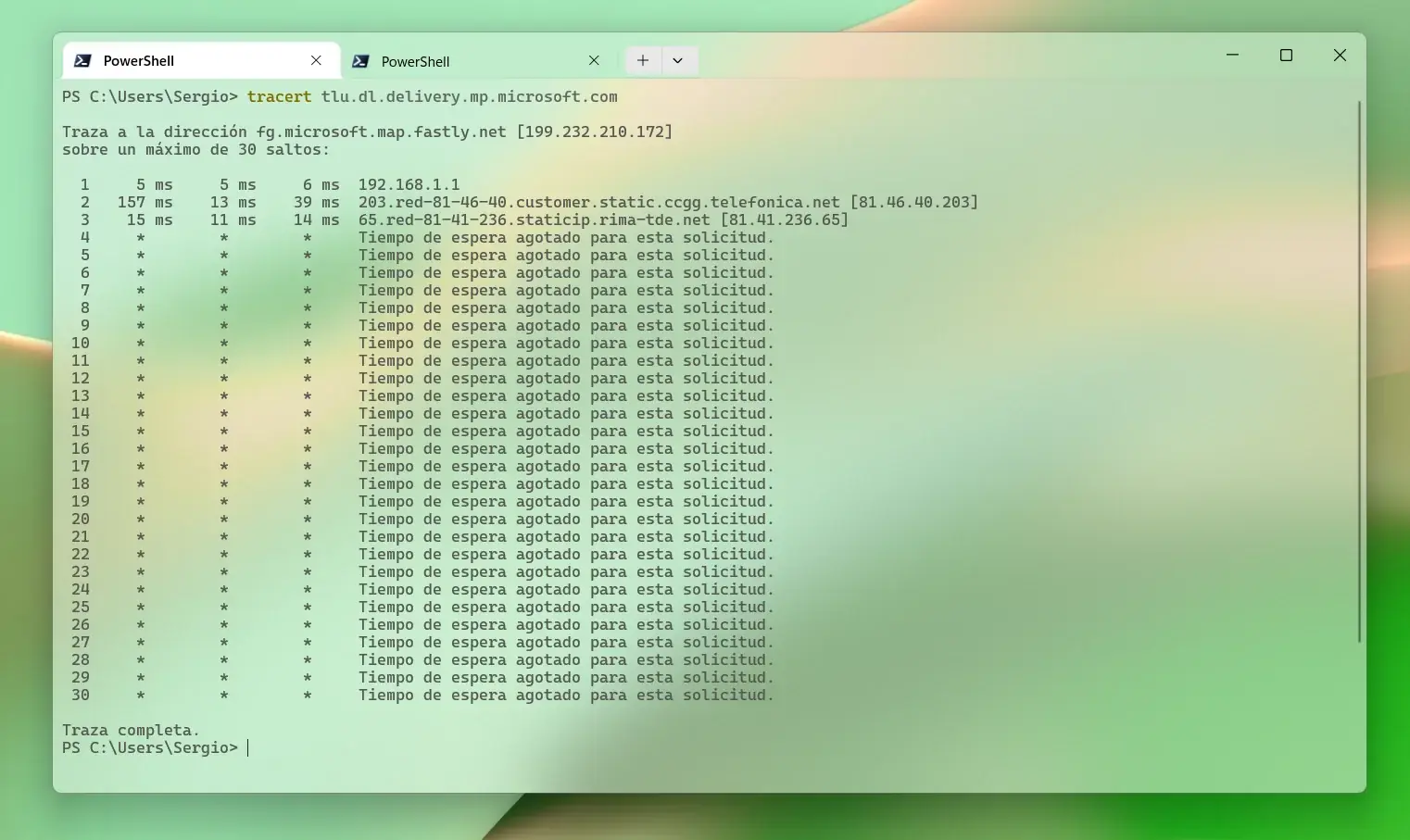Close the second PowerShell tab

(594, 60)
